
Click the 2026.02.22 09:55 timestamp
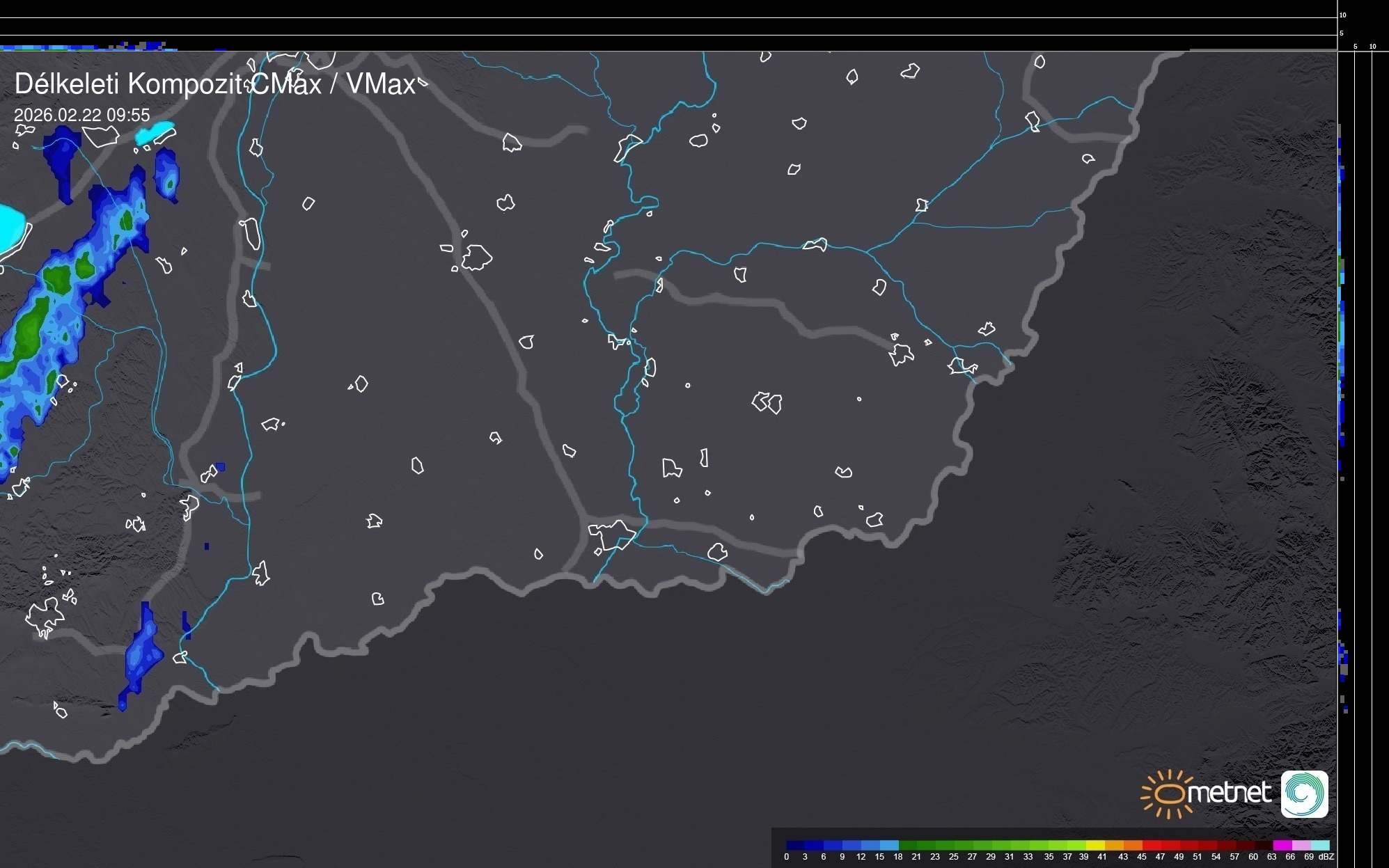point(81,115)
